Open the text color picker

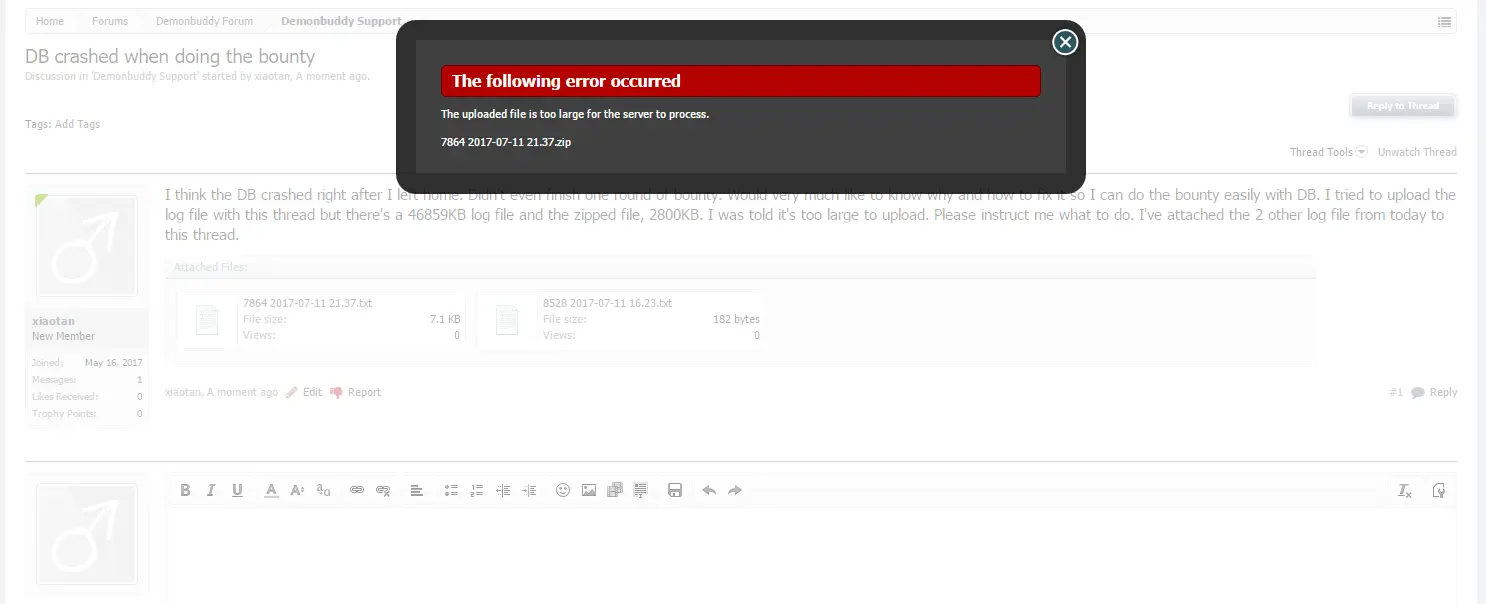pos(271,490)
